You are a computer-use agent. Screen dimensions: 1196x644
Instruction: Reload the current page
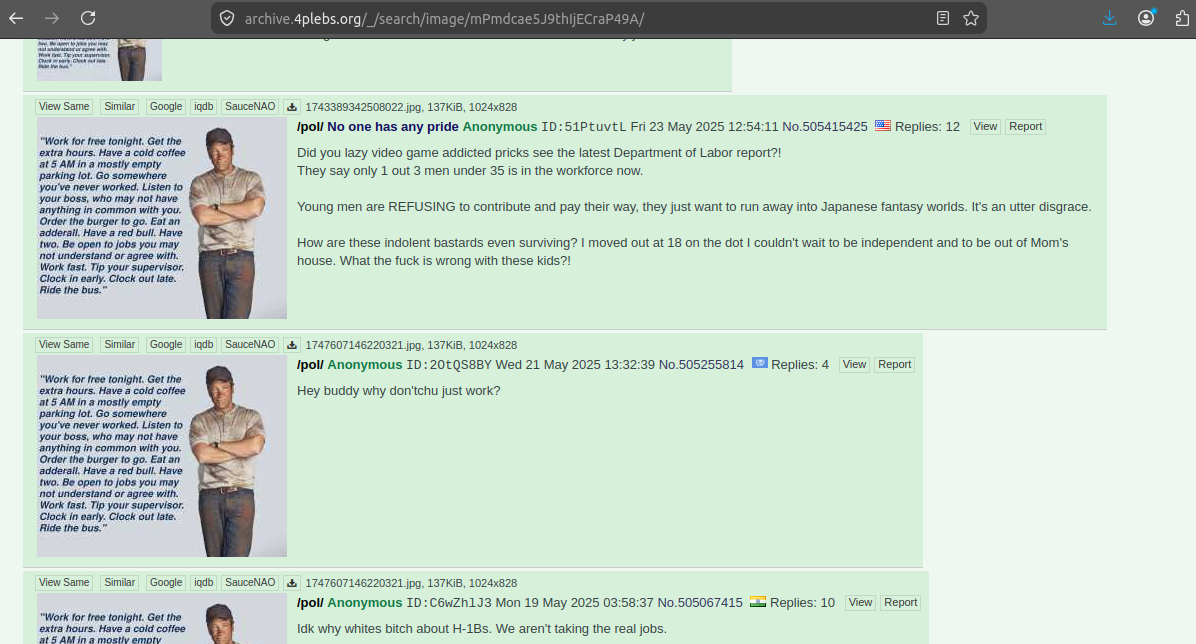[88, 18]
